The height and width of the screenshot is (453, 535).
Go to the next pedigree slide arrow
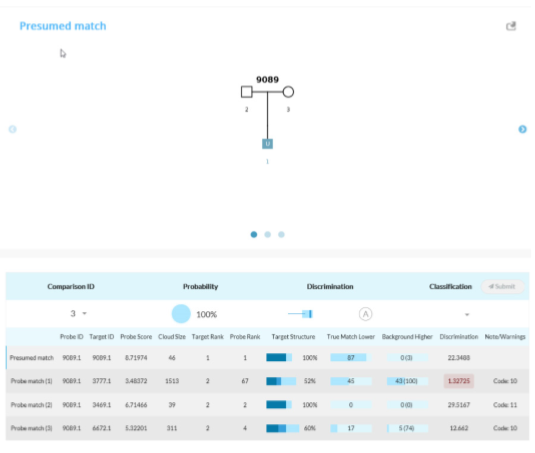point(522,129)
